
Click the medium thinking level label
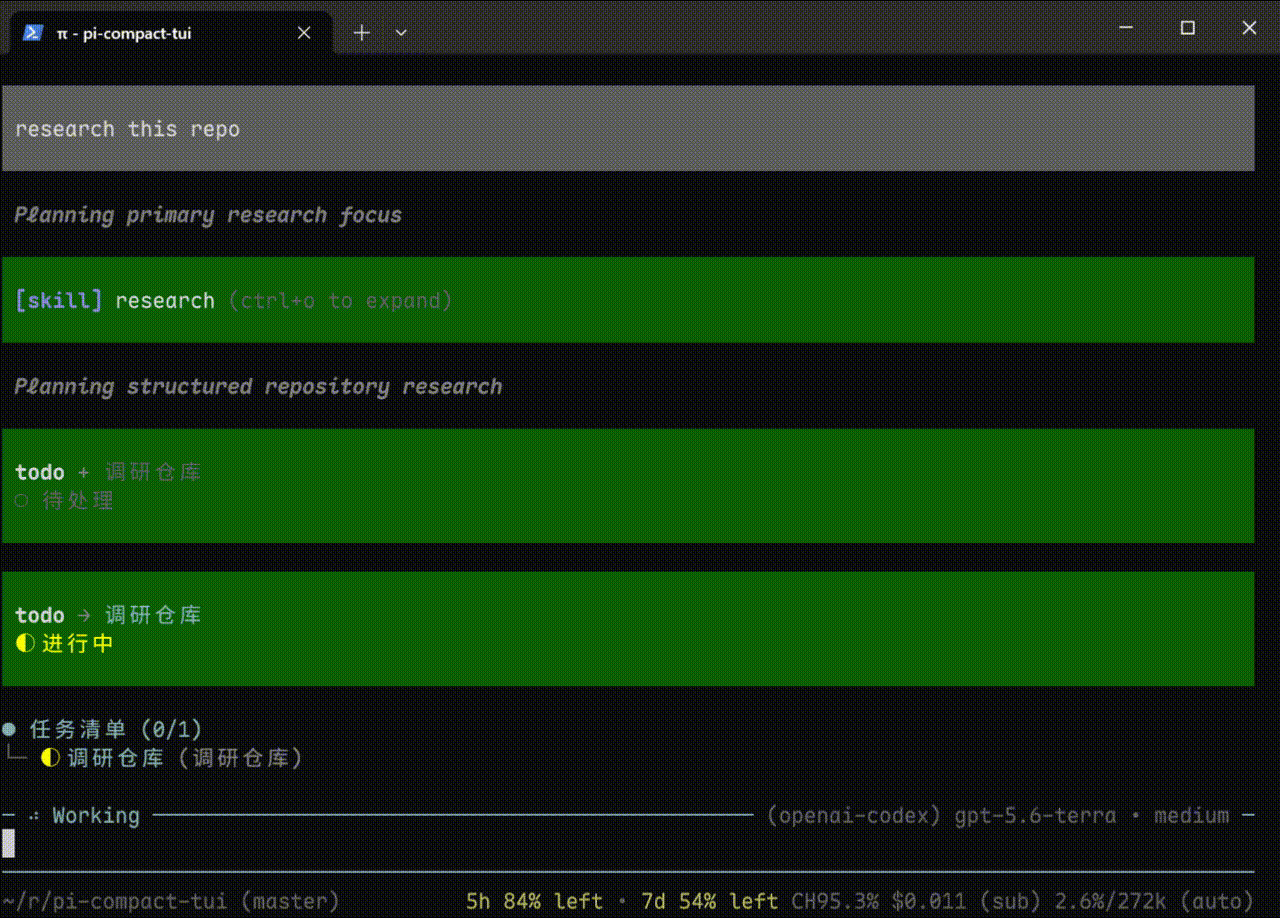click(1191, 816)
